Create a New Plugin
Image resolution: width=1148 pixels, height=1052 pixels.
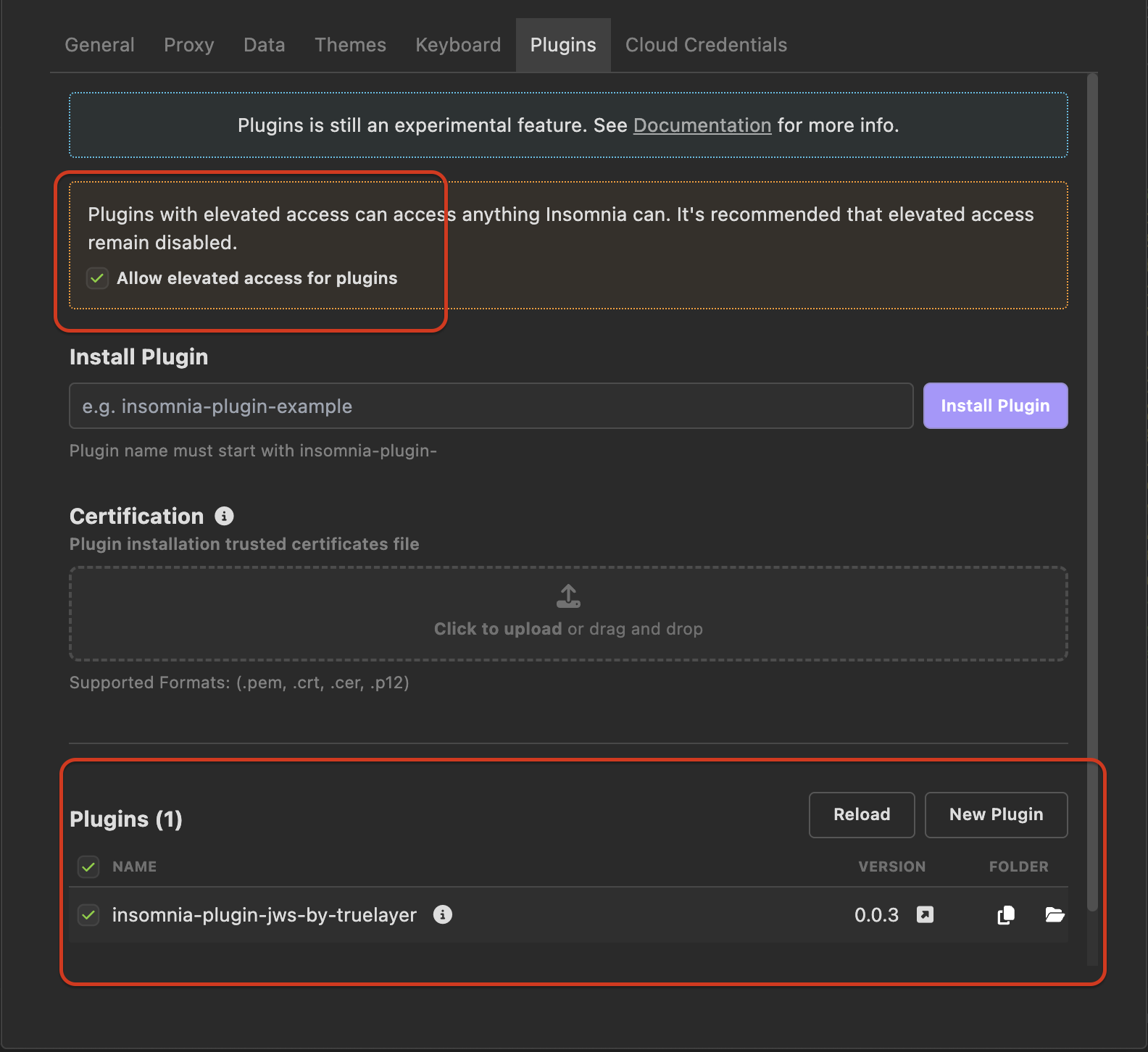[x=996, y=814]
